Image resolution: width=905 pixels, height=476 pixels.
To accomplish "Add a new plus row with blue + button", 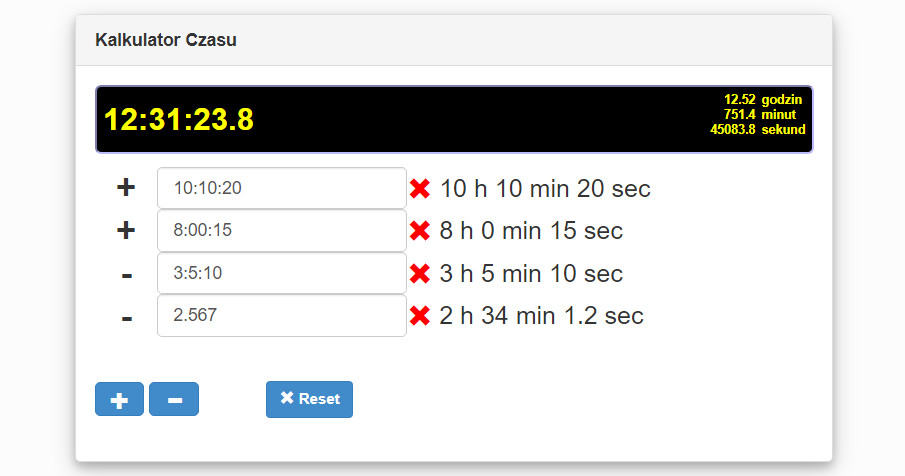I will (x=119, y=399).
